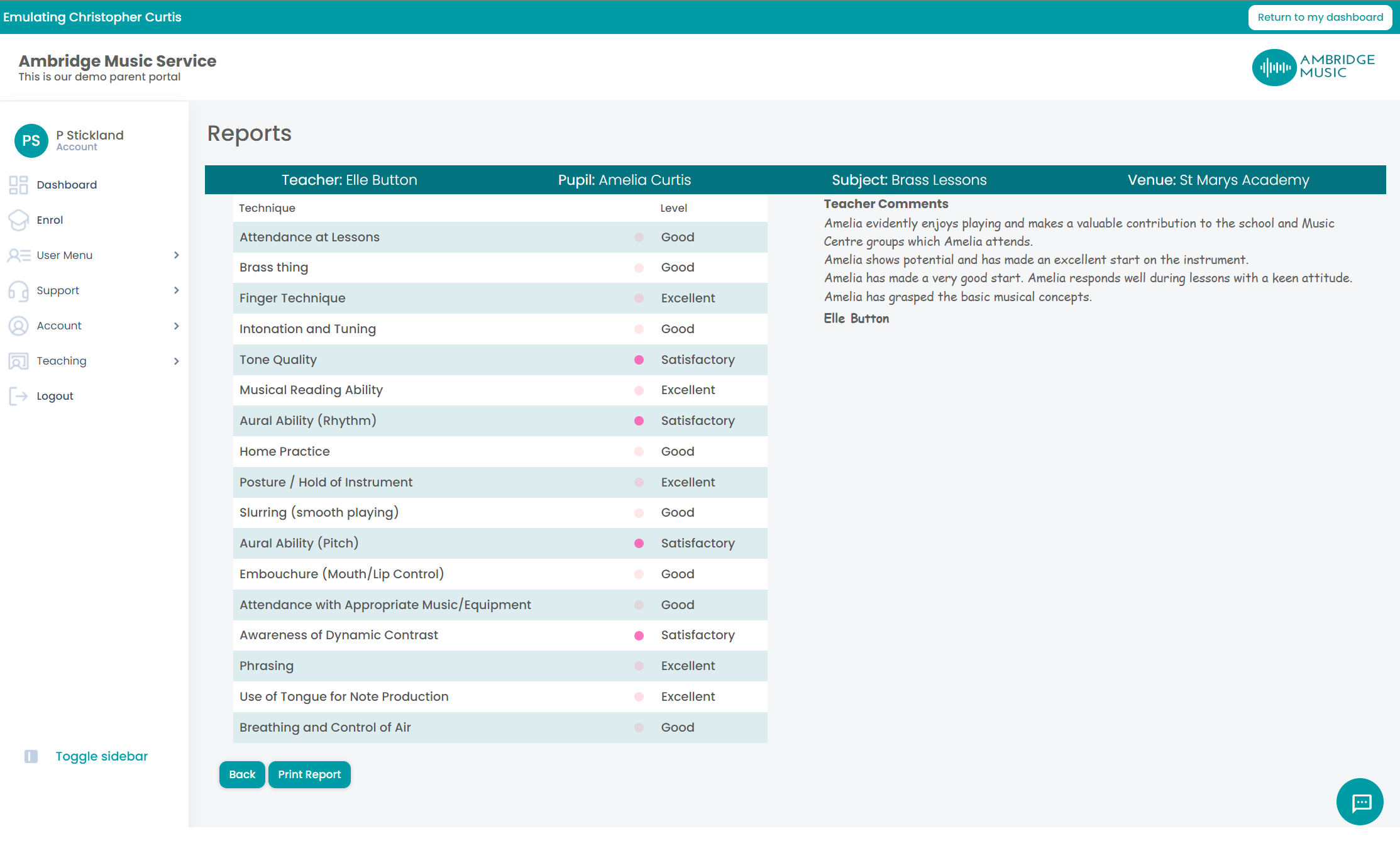Image resolution: width=1400 pixels, height=841 pixels.
Task: Click the Account person circle icon
Action: (18, 326)
